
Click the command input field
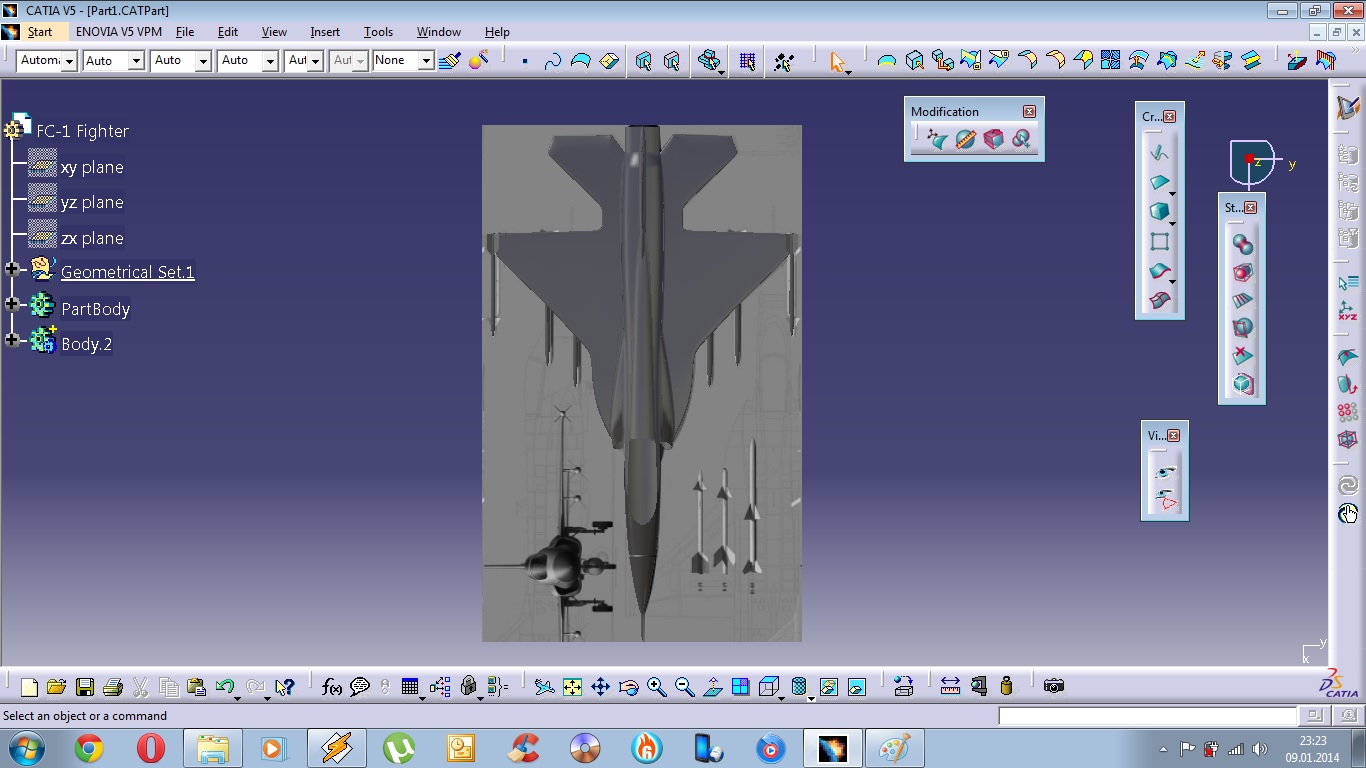1147,716
